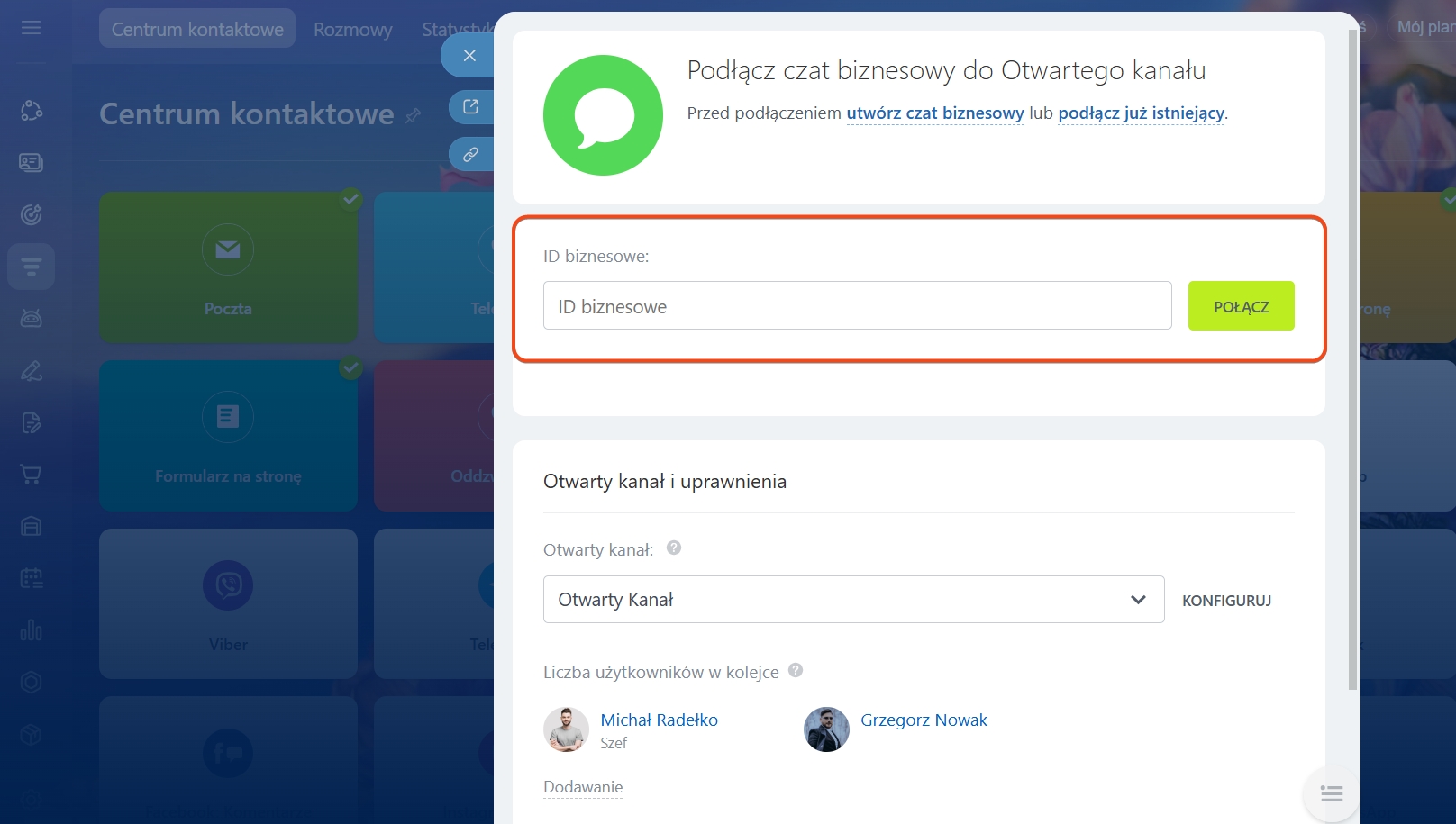Open the Formularz na stronę card
Screen dimensions: 1456x824
[x=228, y=436]
